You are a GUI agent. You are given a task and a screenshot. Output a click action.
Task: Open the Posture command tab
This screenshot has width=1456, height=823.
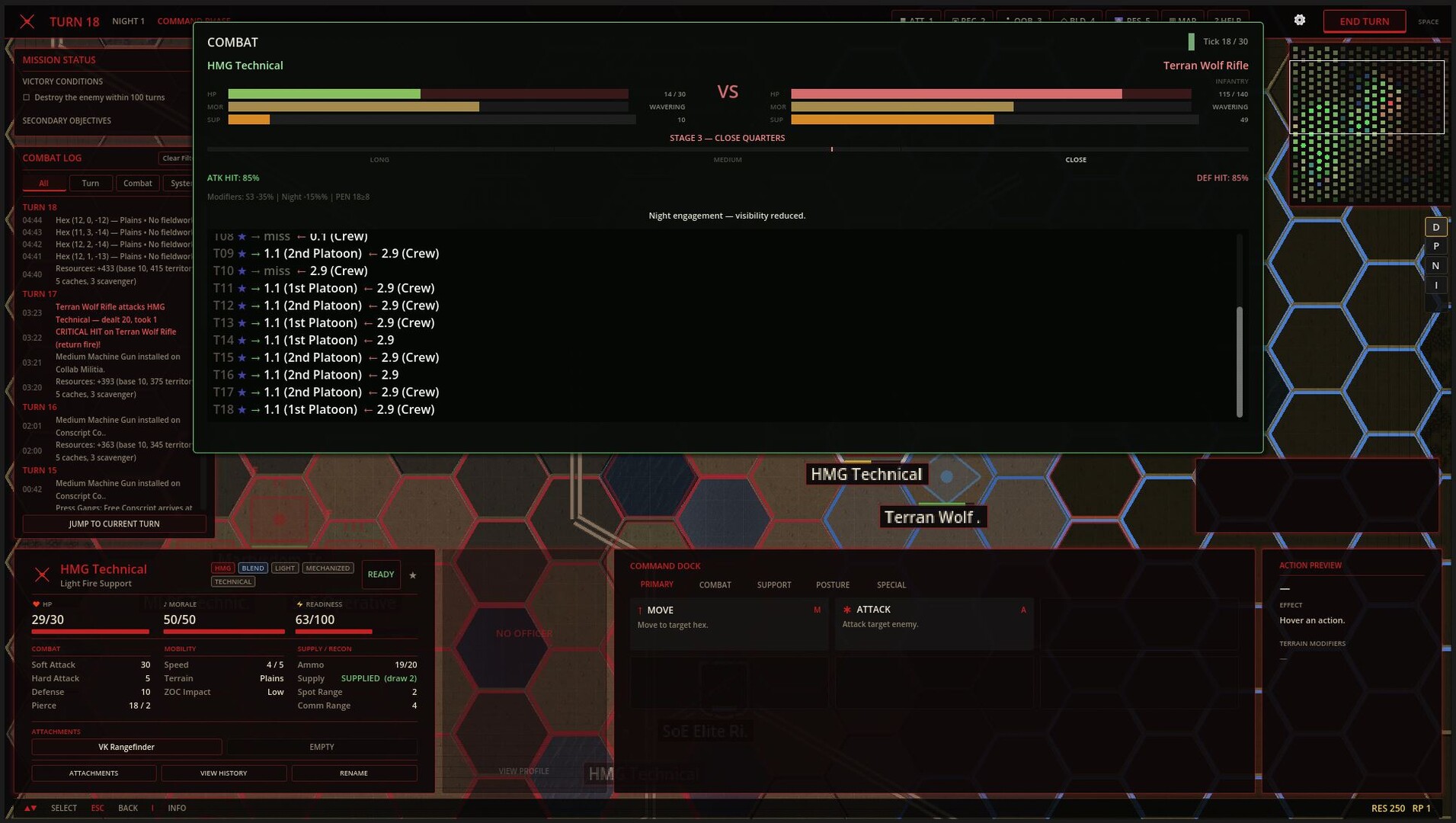click(x=833, y=585)
